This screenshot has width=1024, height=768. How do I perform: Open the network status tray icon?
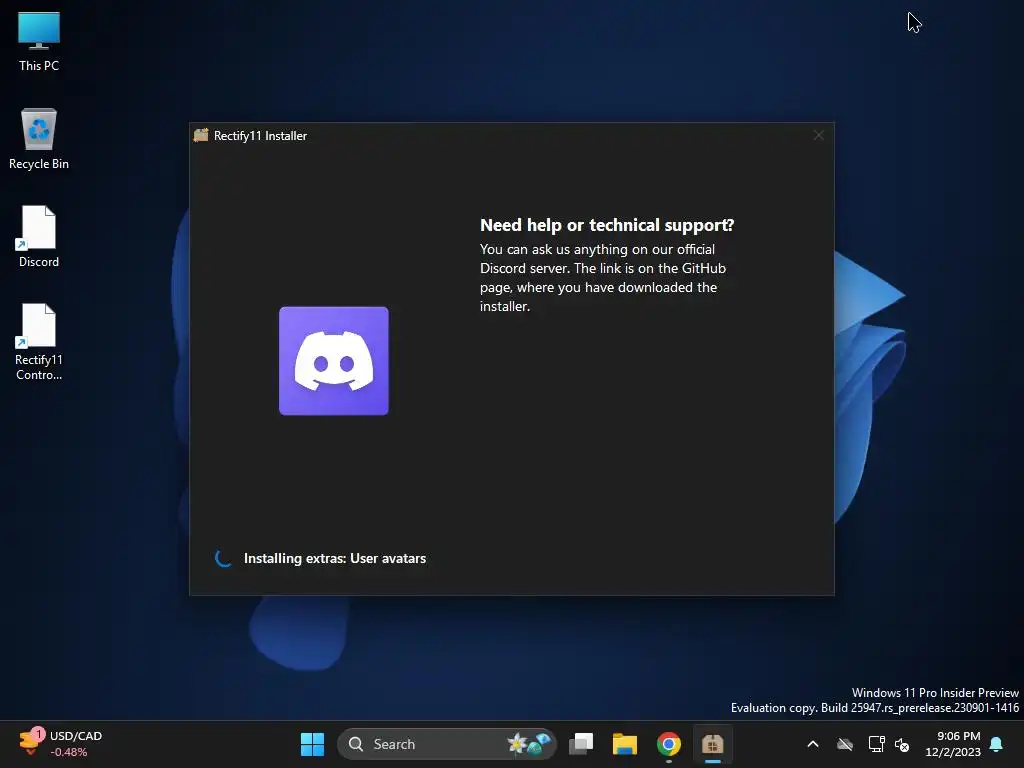(876, 744)
